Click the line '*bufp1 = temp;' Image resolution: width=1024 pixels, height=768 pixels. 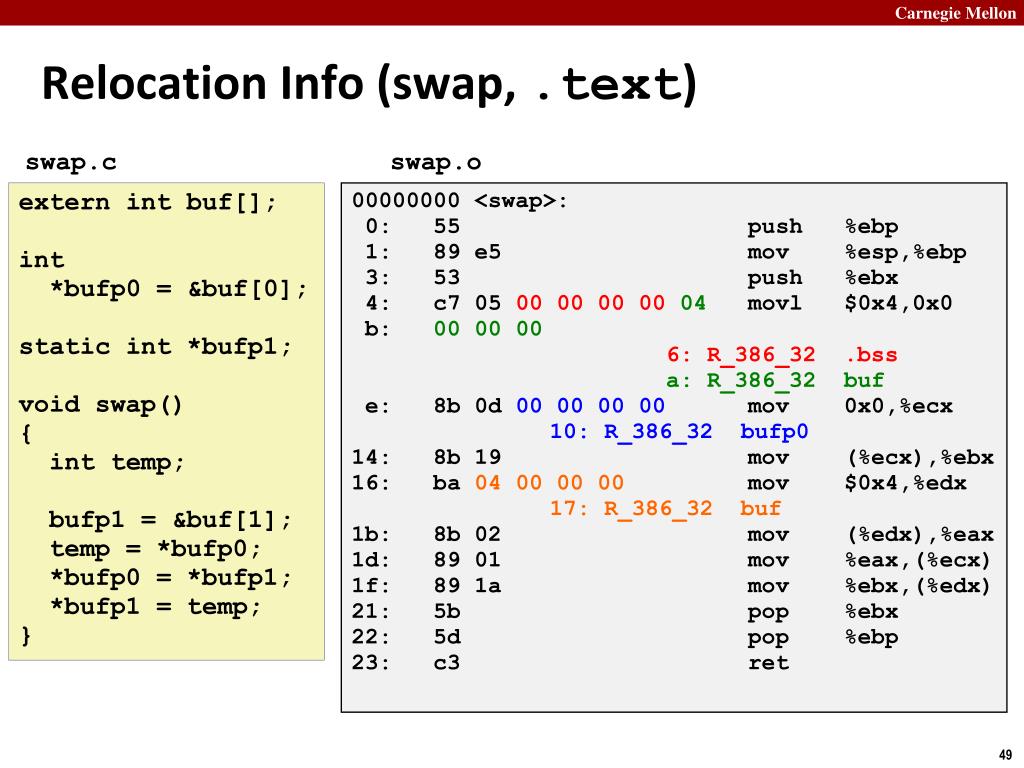[155, 607]
